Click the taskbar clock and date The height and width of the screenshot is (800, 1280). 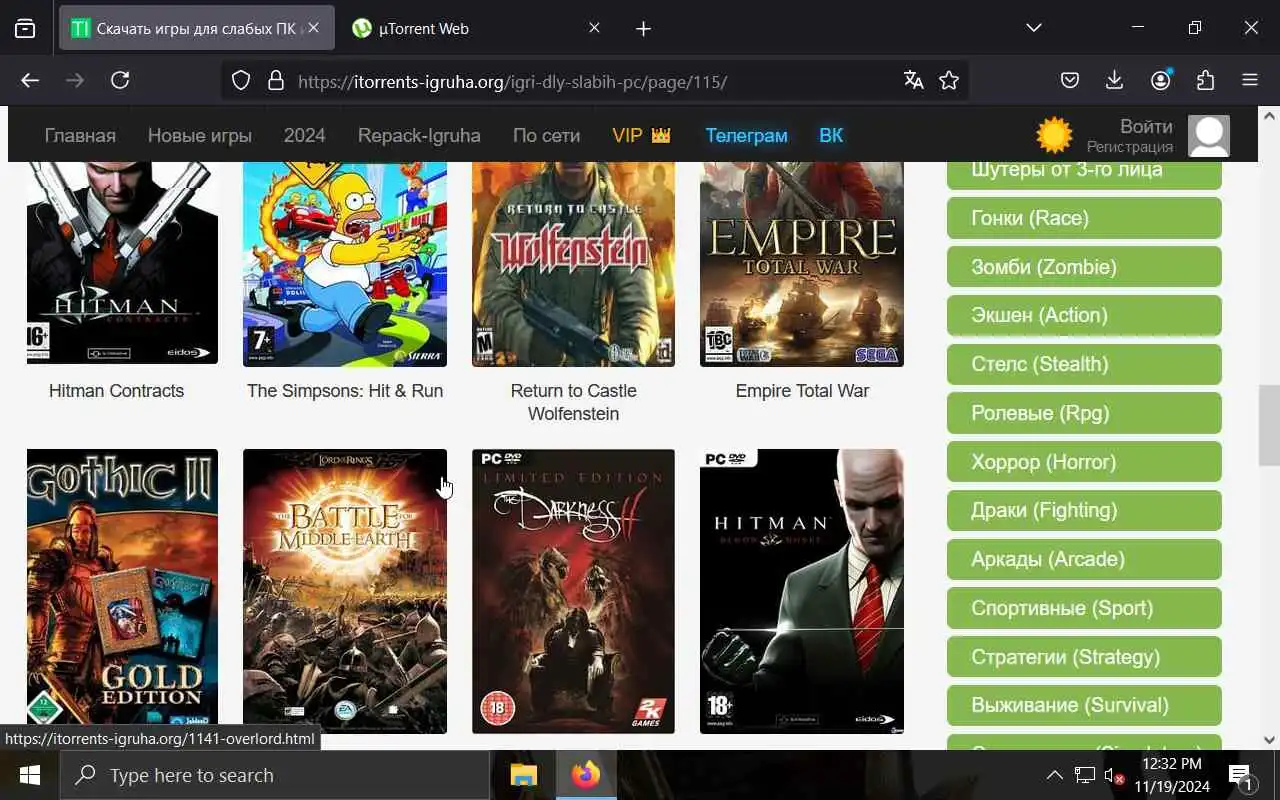(1172, 775)
